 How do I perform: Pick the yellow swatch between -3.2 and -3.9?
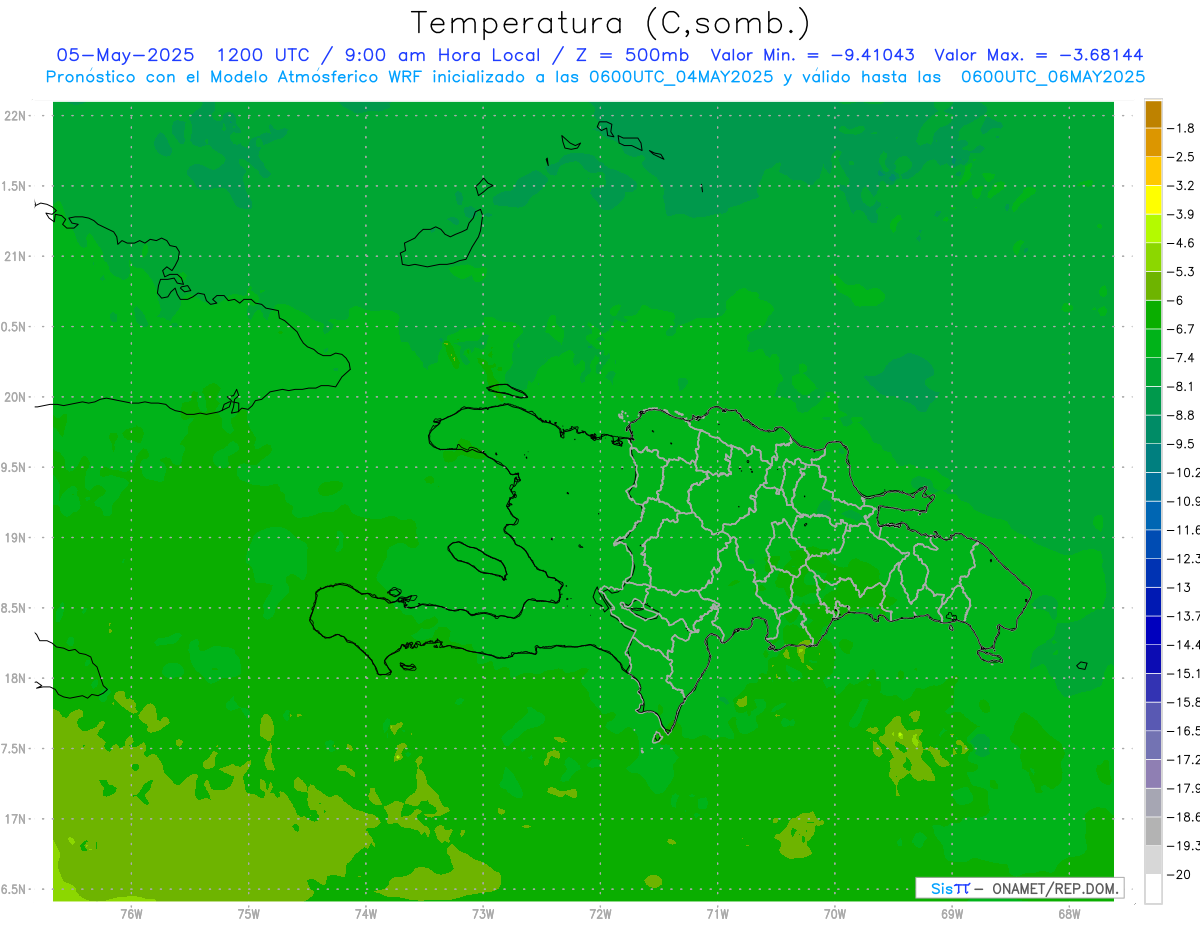click(1153, 200)
